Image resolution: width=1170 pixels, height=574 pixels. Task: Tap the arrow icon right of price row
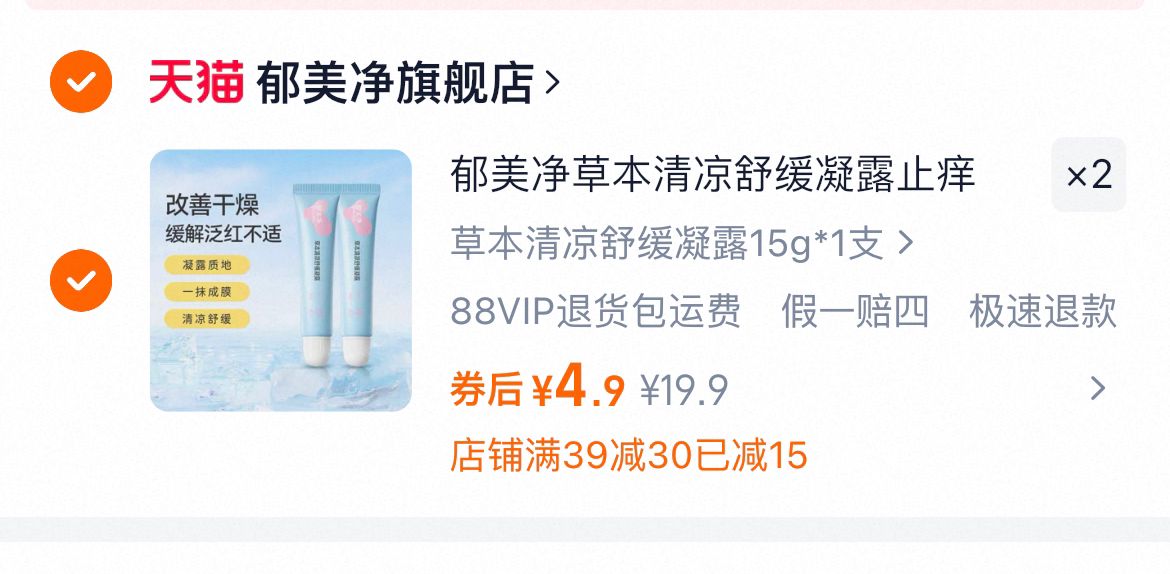[1098, 388]
